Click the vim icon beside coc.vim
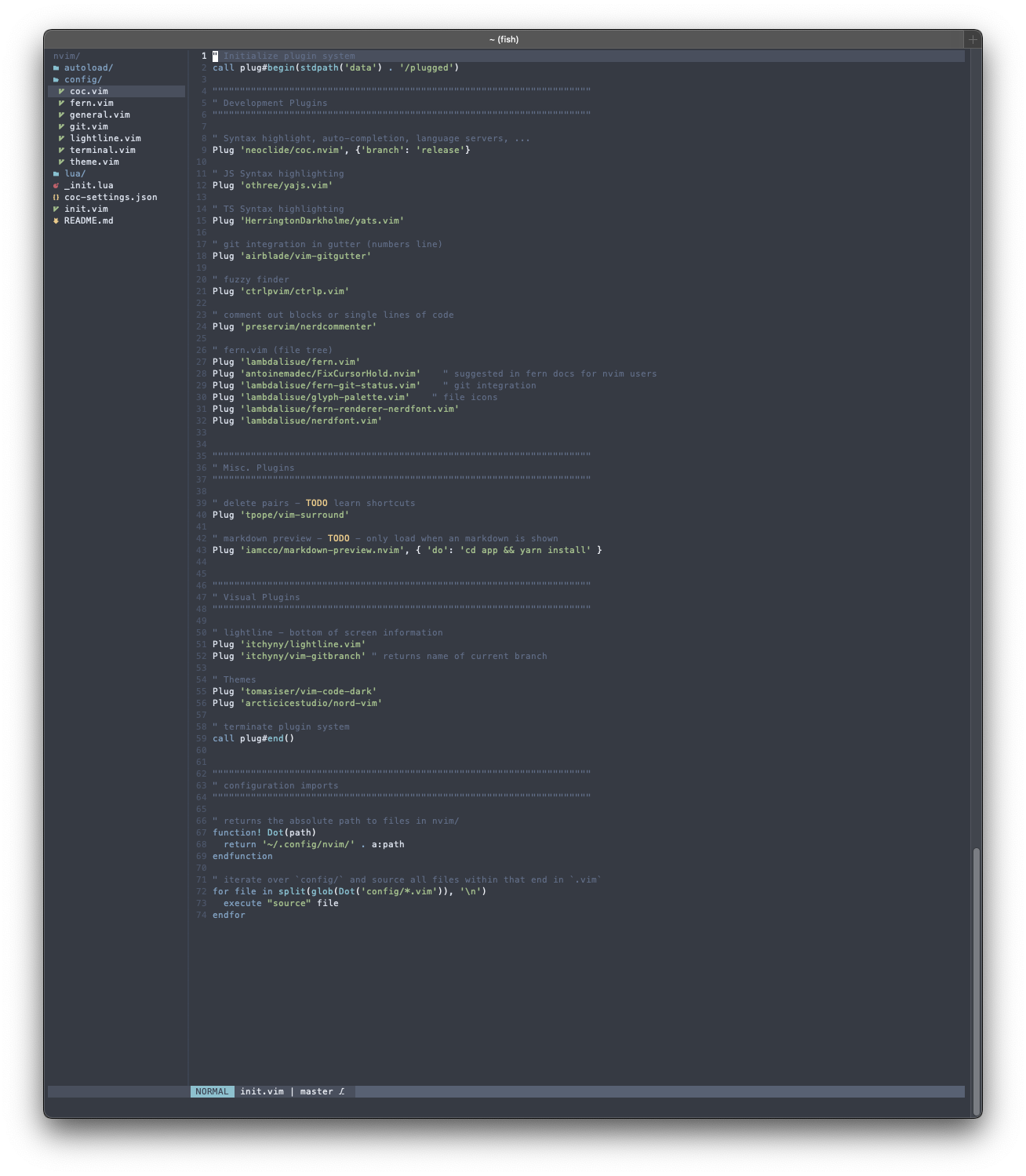1026x1176 pixels. point(61,91)
